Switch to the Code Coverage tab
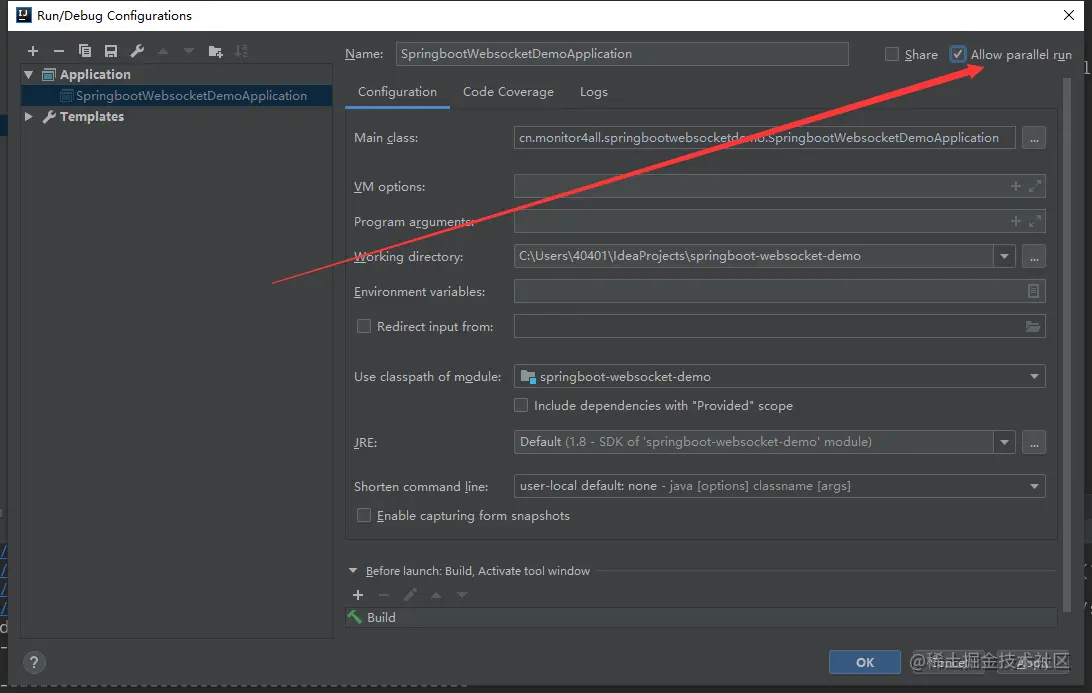Screen dimensions: 1092x693 pos(508,92)
